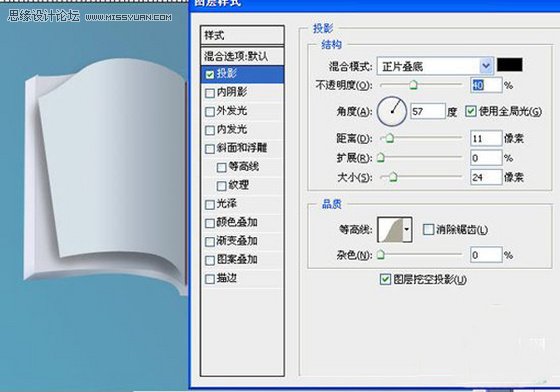Open the 混合模式 blend mode dropdown
560x392 pixels.
pyautogui.click(x=435, y=66)
